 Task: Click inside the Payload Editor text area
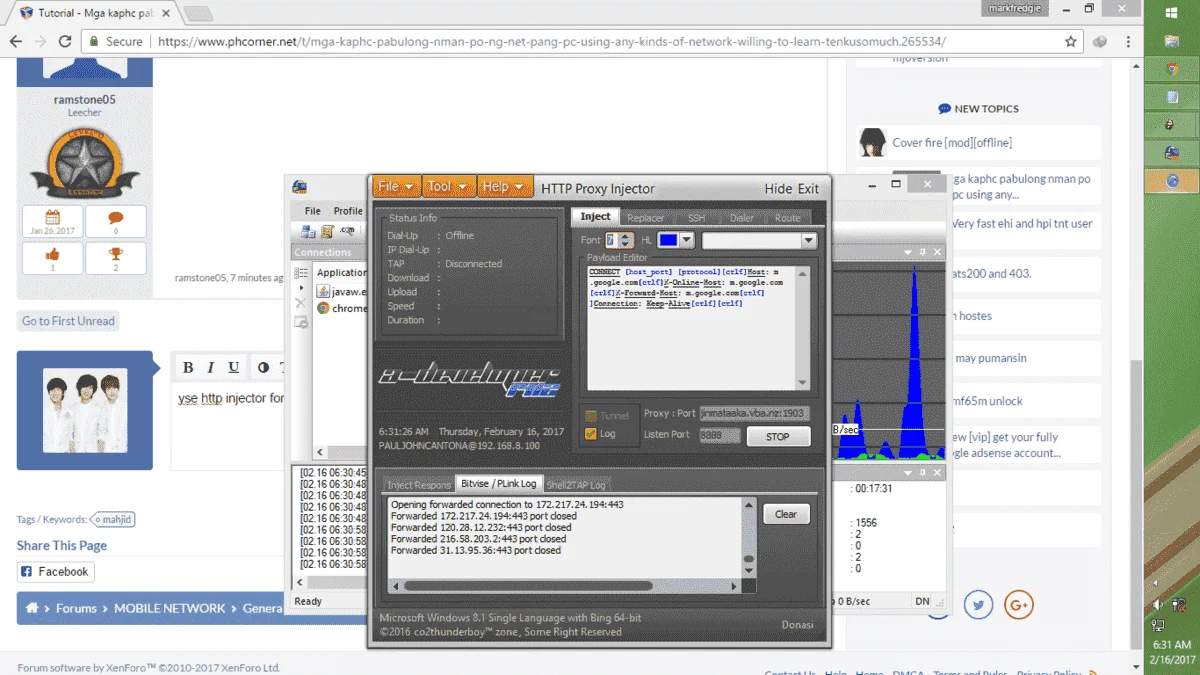point(691,327)
